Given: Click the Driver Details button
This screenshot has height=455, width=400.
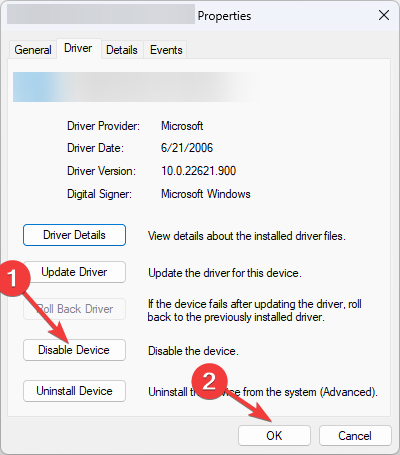Looking at the screenshot, I should click(74, 235).
